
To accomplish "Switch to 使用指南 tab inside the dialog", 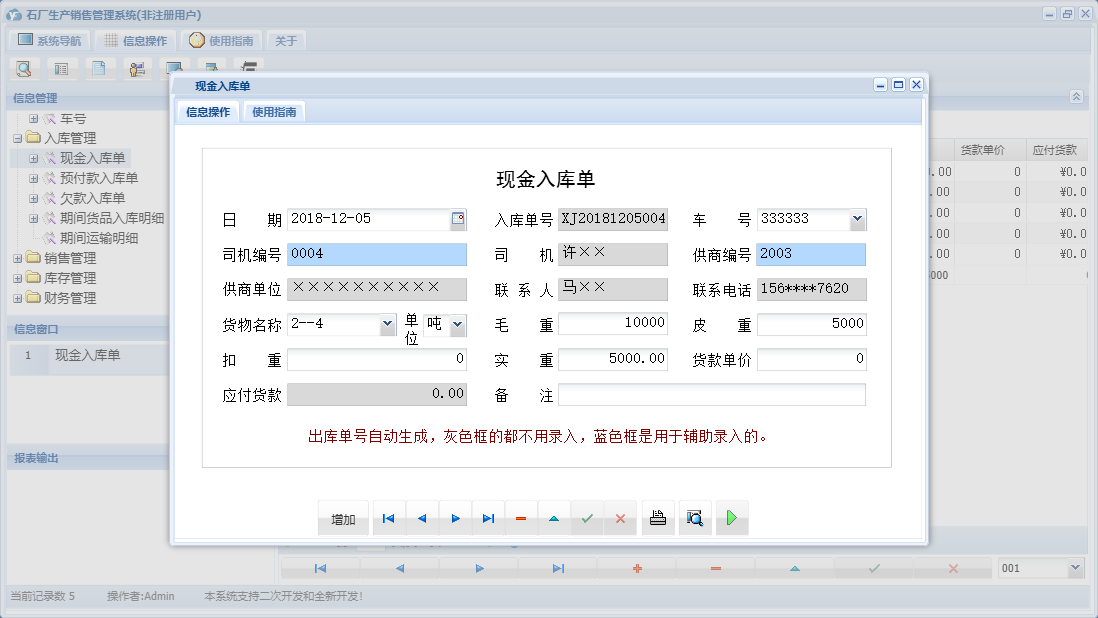I will click(274, 112).
